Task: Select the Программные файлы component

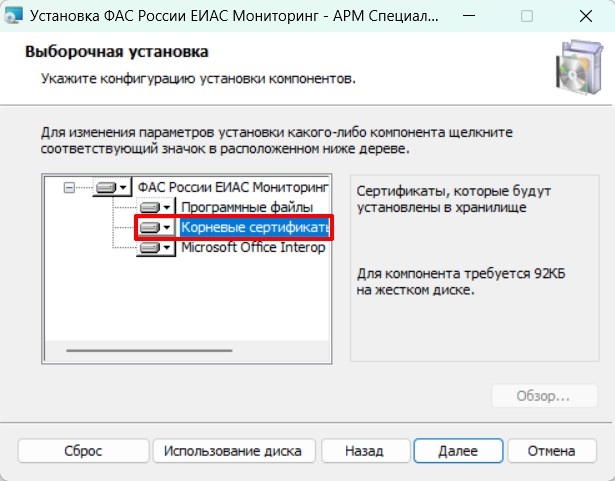Action: pyautogui.click(x=247, y=207)
